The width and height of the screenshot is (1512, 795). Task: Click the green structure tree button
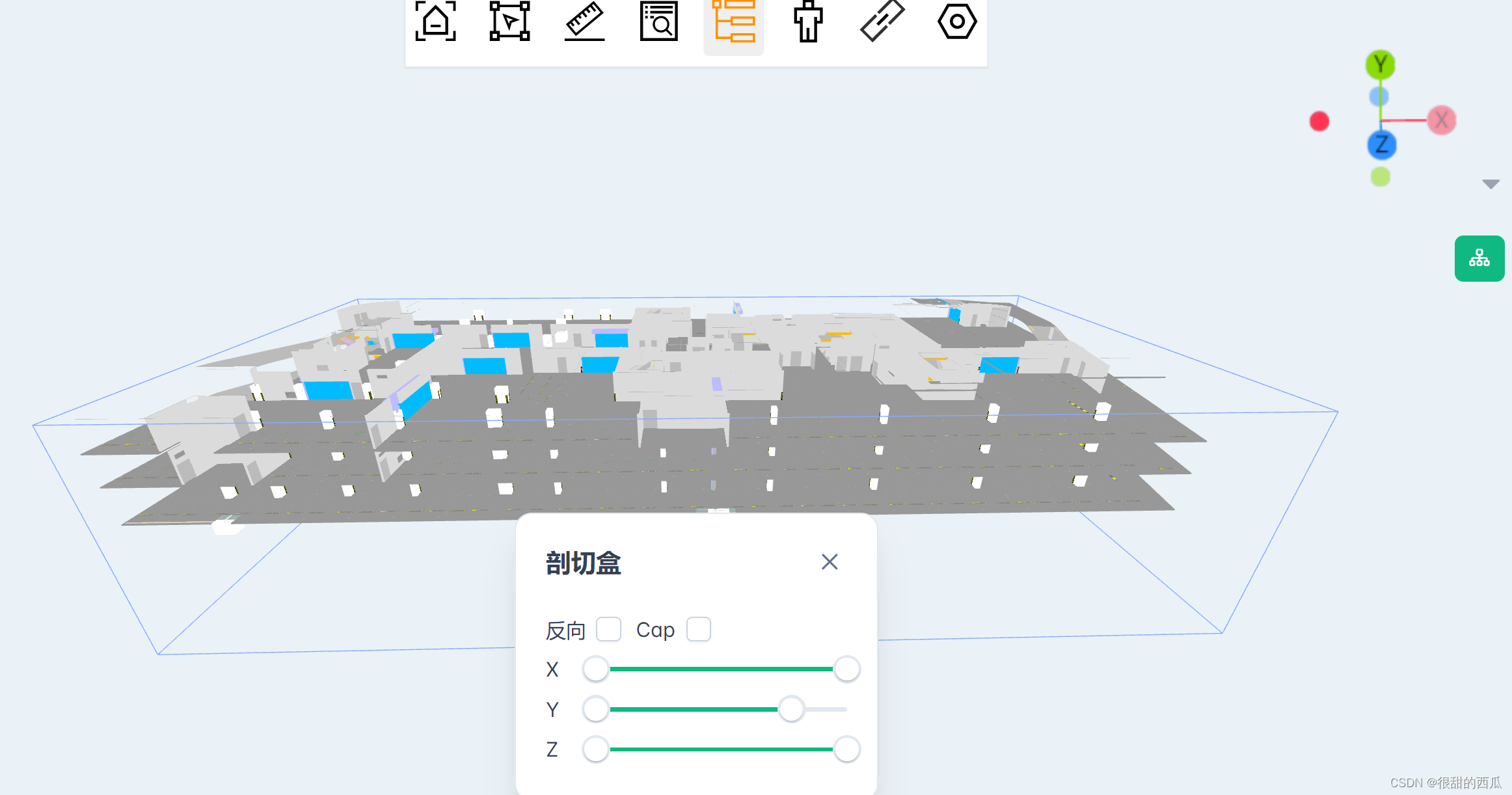pyautogui.click(x=1479, y=258)
